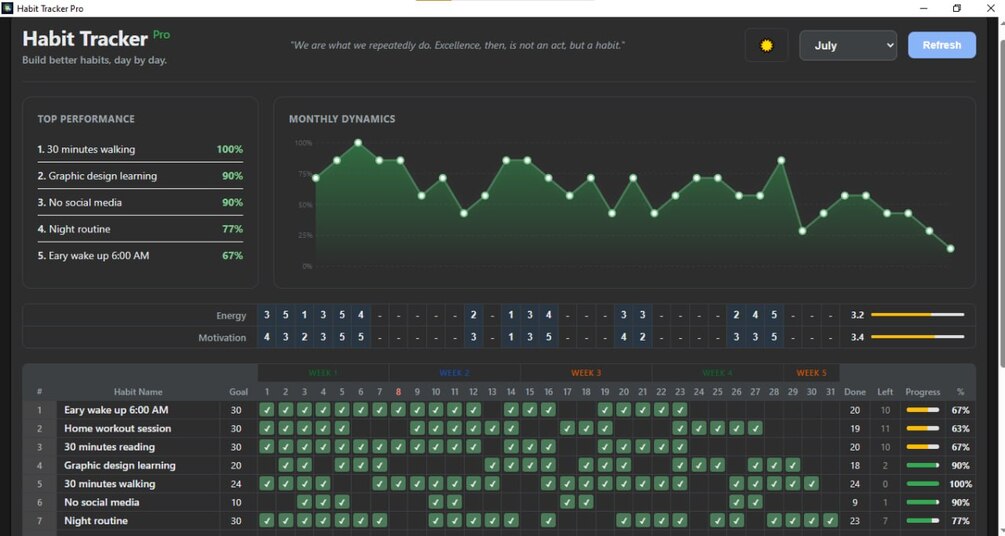Click the Energy day 12 value cell
Viewport: 1005px width, 536px height.
pyautogui.click(x=473, y=315)
